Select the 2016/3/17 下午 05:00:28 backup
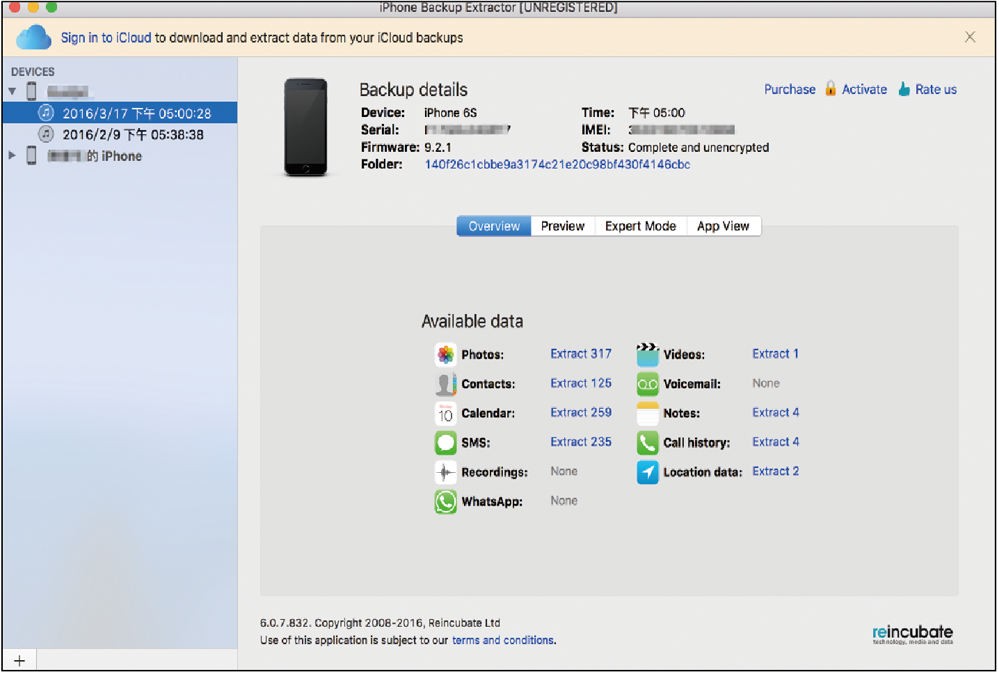The width and height of the screenshot is (999, 675). pyautogui.click(x=120, y=113)
